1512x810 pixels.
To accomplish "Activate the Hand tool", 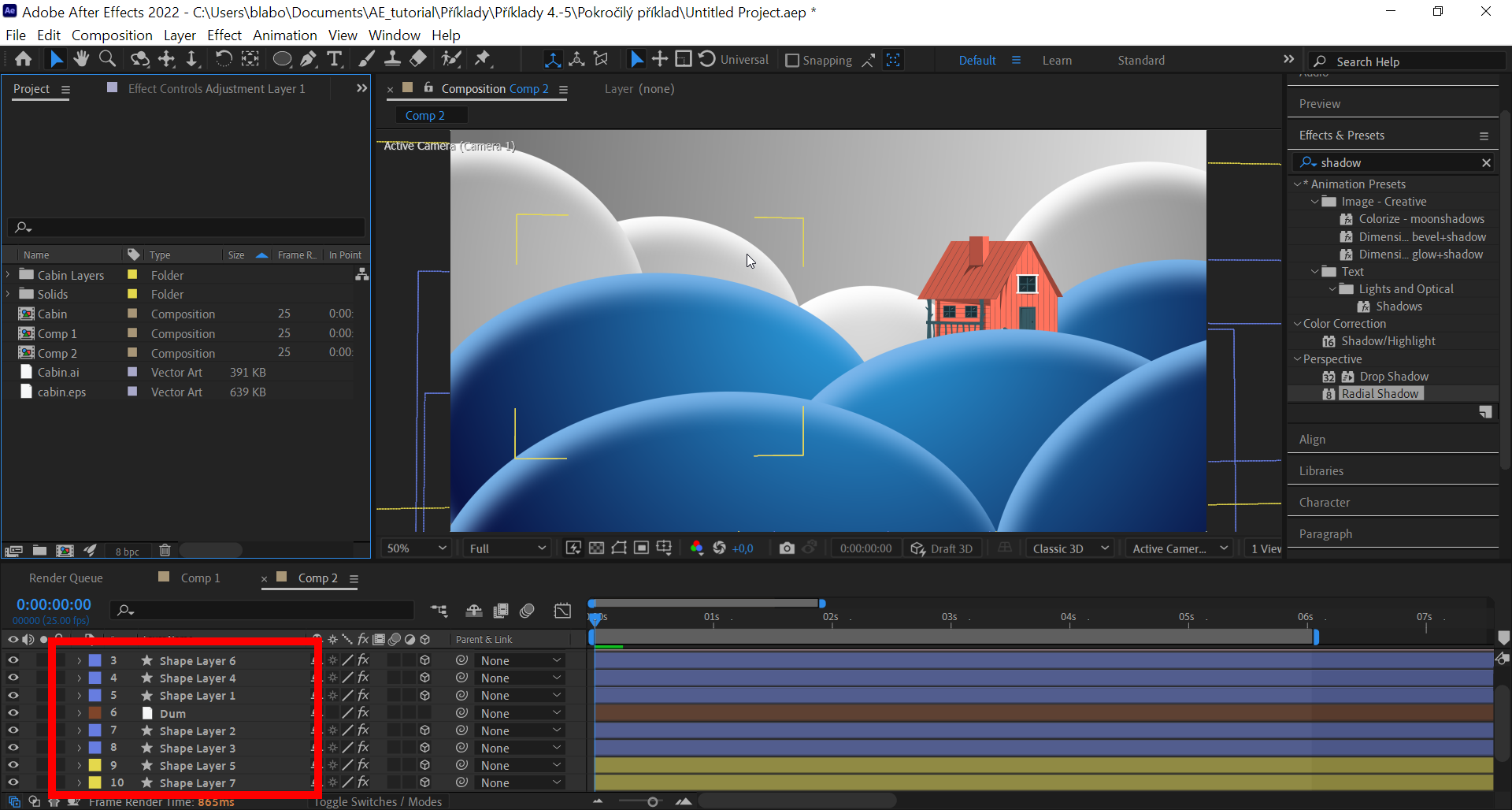I will coord(81,58).
